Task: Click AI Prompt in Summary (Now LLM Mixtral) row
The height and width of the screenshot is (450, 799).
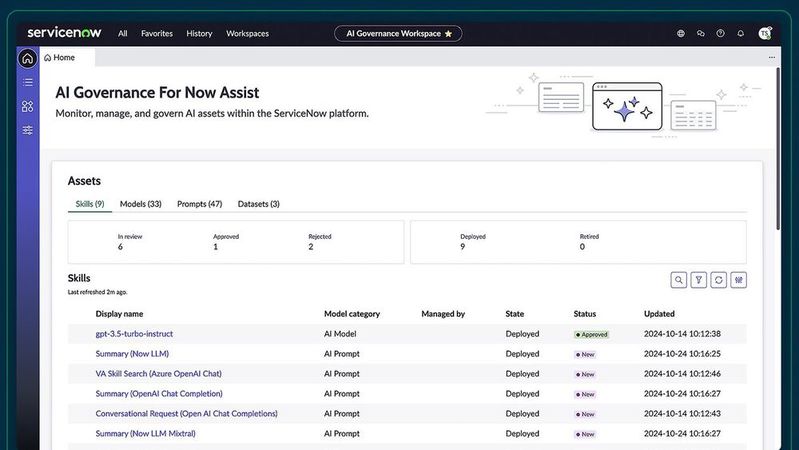Action: 342,434
